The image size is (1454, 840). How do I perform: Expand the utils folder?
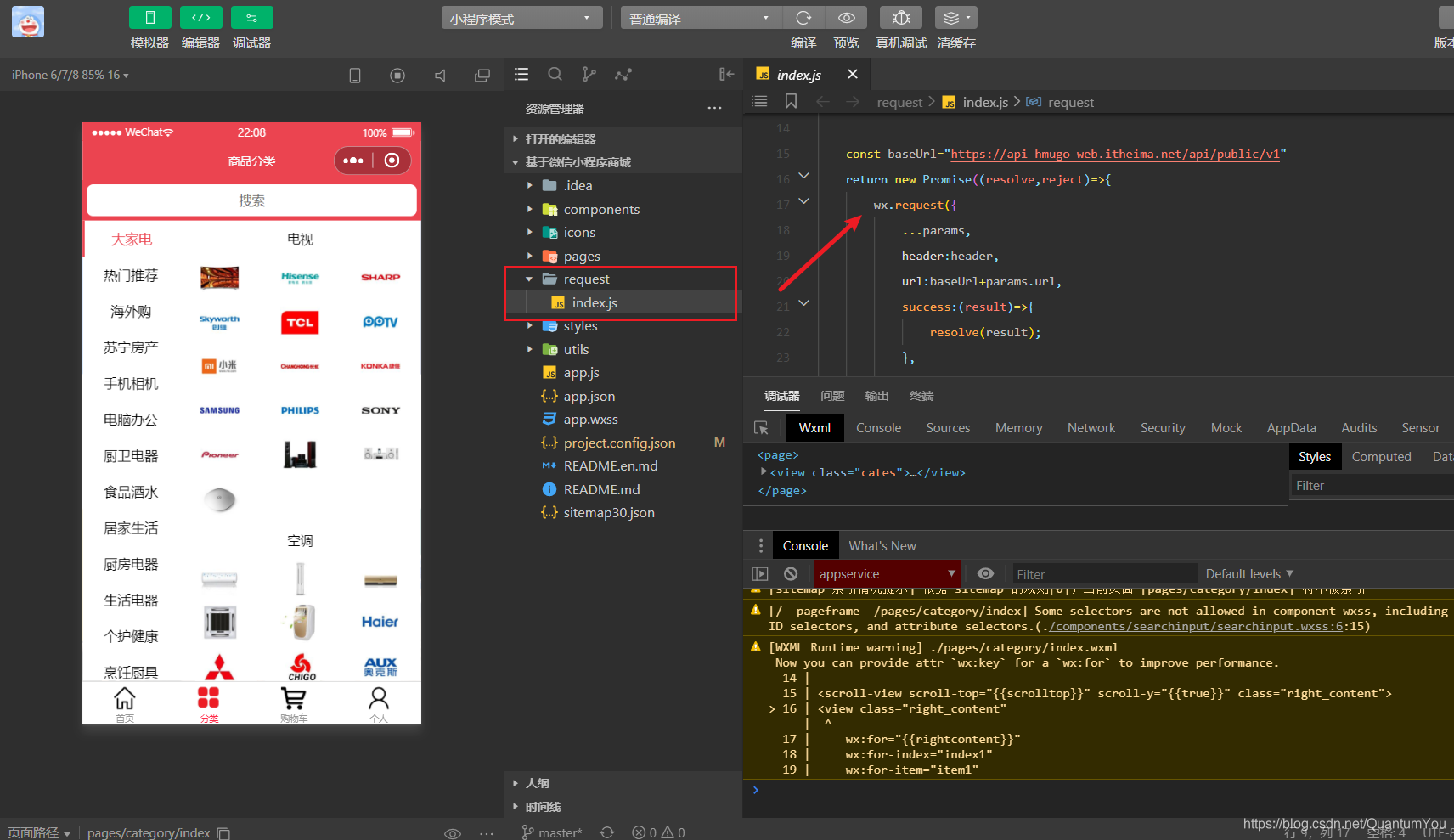tap(623, 349)
